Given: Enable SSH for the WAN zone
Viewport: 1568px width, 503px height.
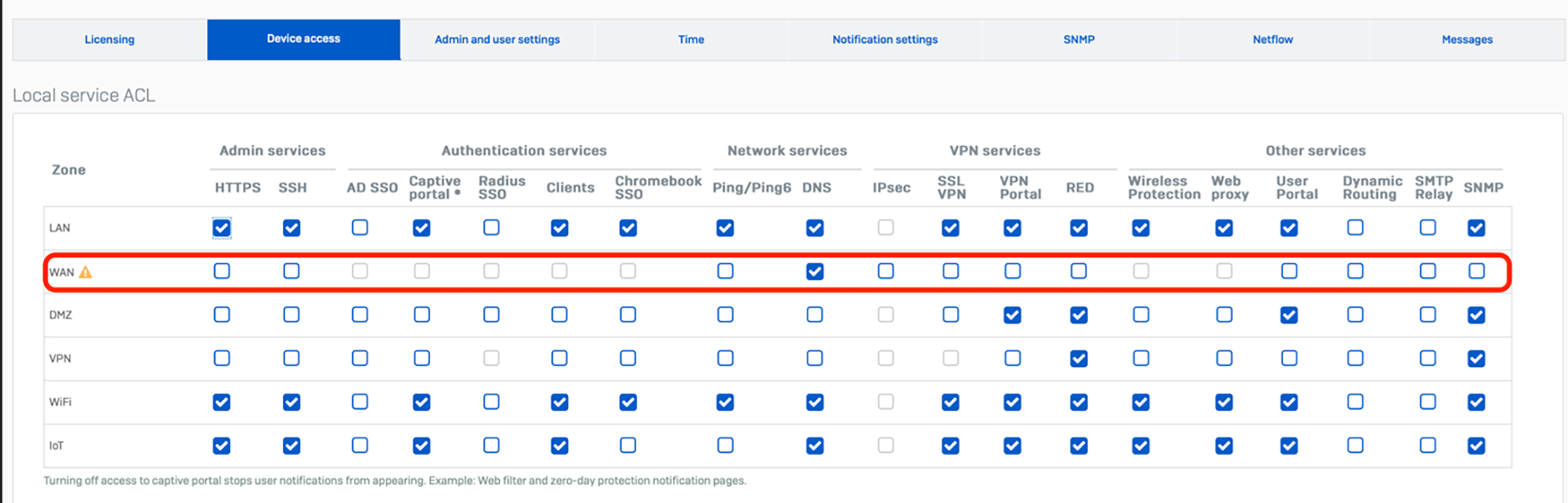Looking at the screenshot, I should click(292, 271).
